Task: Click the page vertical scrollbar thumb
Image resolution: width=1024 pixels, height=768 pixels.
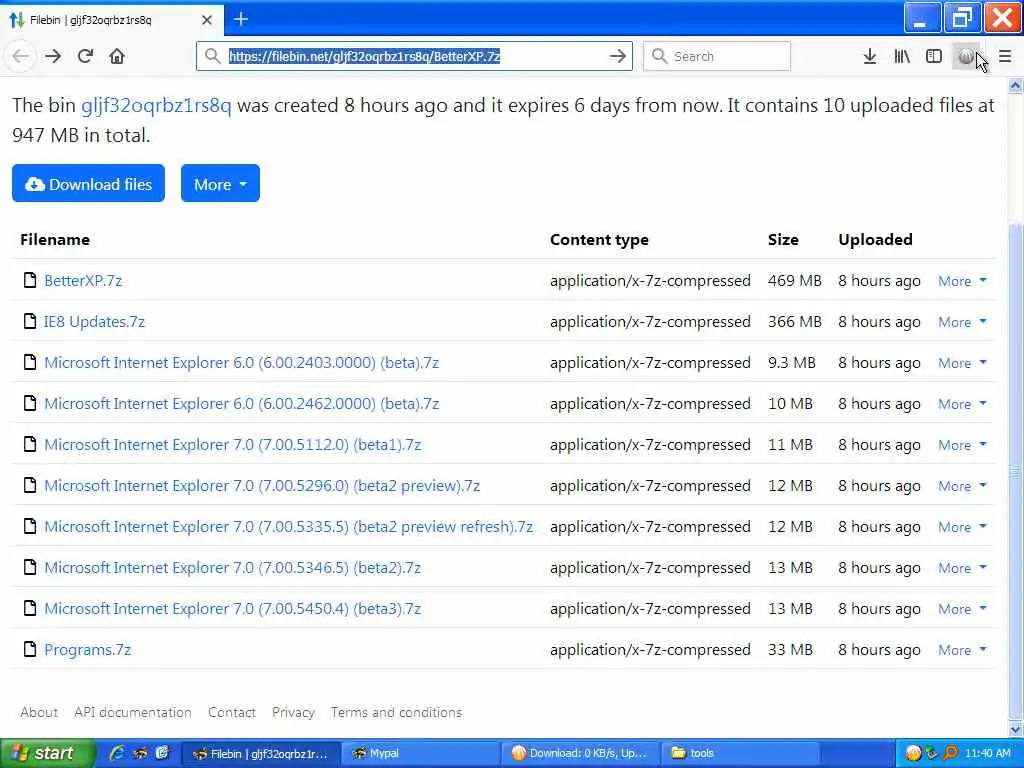Action: [1015, 470]
